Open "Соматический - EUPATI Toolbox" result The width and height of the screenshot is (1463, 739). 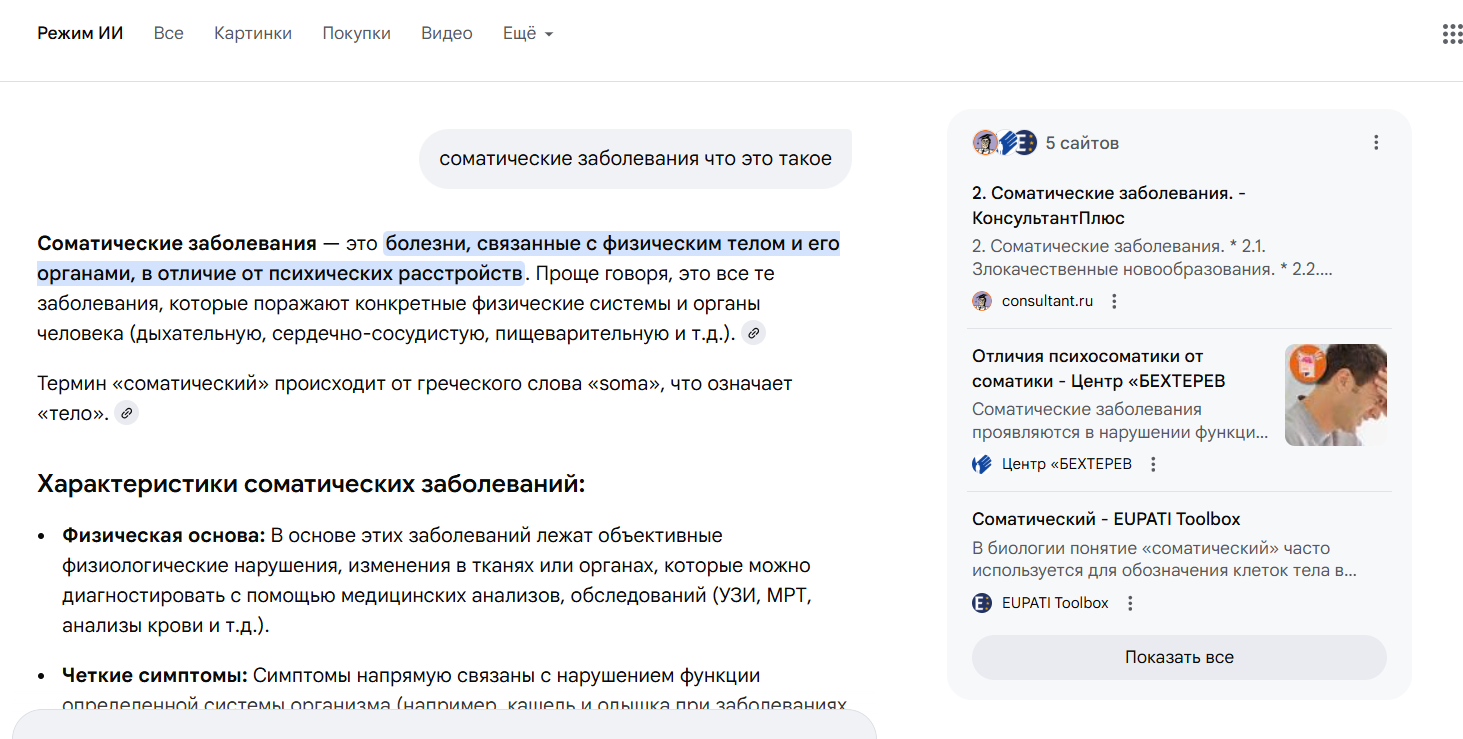tap(1106, 519)
